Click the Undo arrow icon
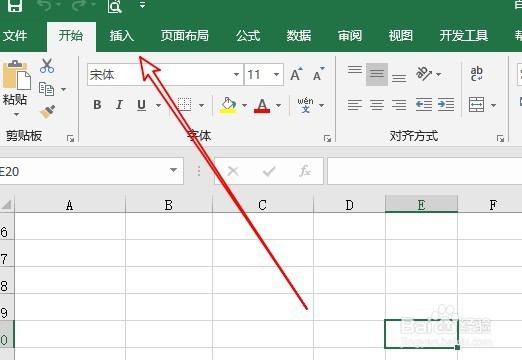This screenshot has width=522, height=360. coord(44,5)
